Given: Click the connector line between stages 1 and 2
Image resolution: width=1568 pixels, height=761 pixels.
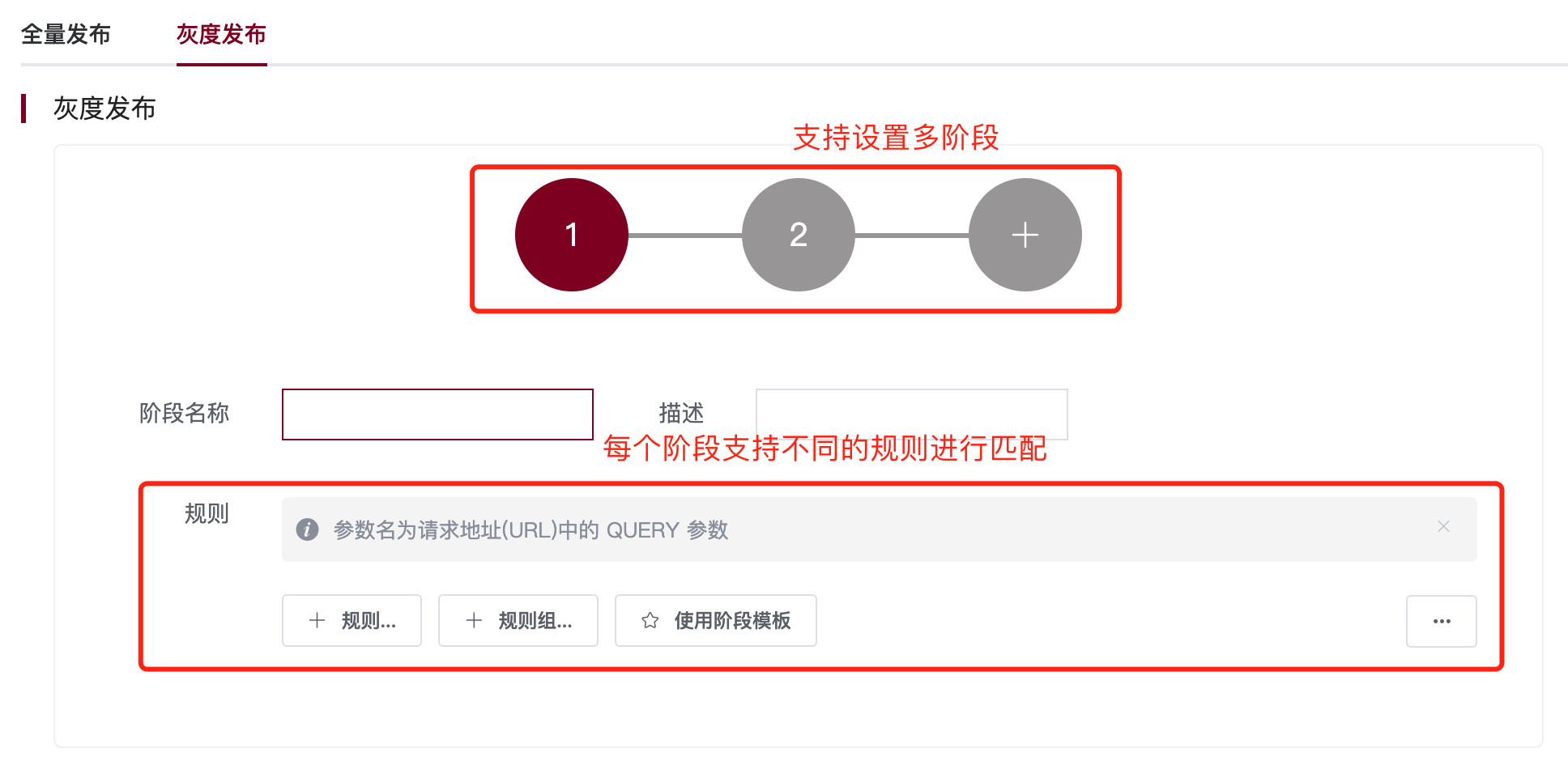Looking at the screenshot, I should tap(685, 236).
